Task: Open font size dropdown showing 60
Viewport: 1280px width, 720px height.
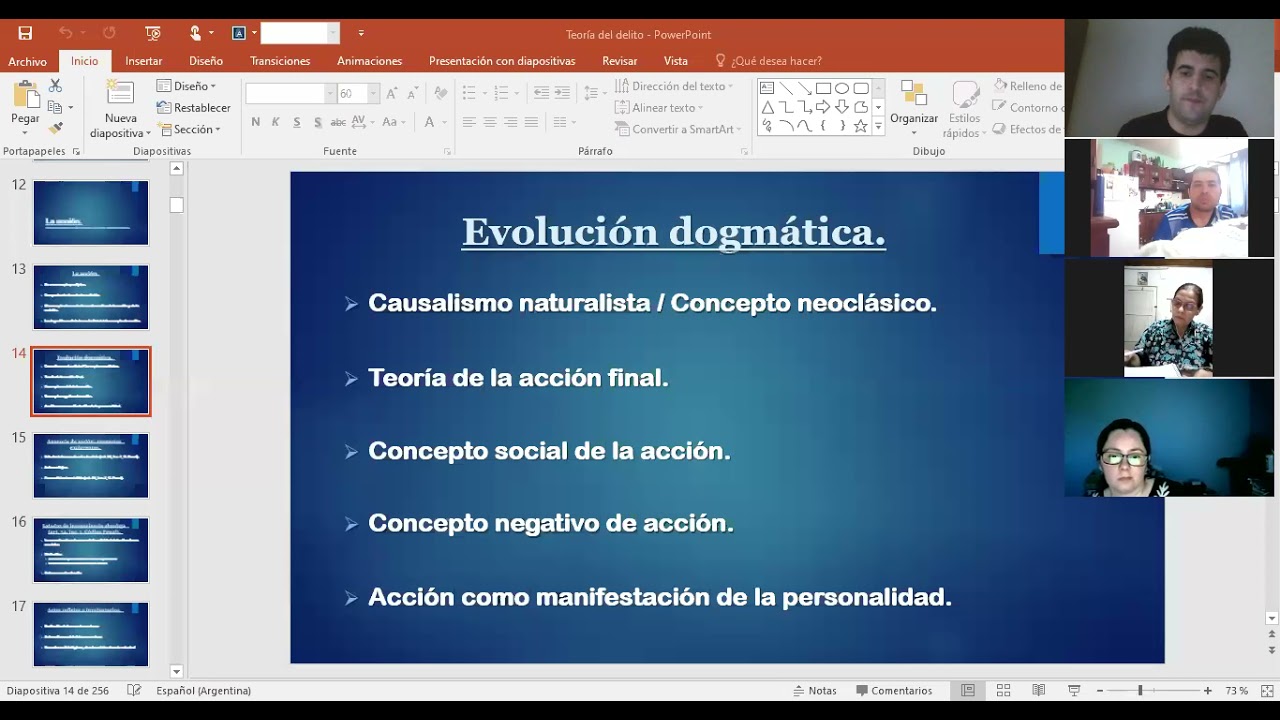Action: pos(374,93)
